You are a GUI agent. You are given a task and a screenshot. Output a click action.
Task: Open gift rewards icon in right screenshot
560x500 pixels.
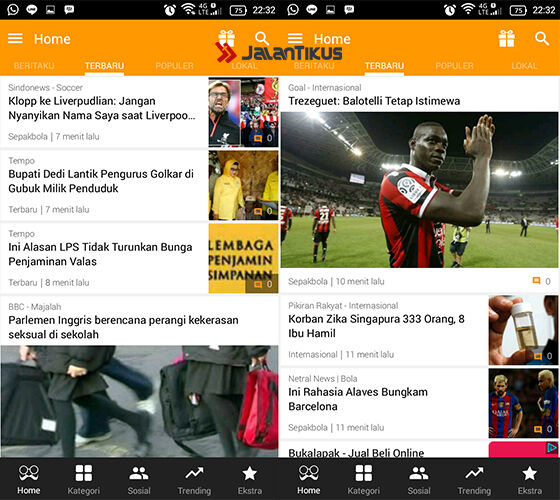(x=506, y=38)
